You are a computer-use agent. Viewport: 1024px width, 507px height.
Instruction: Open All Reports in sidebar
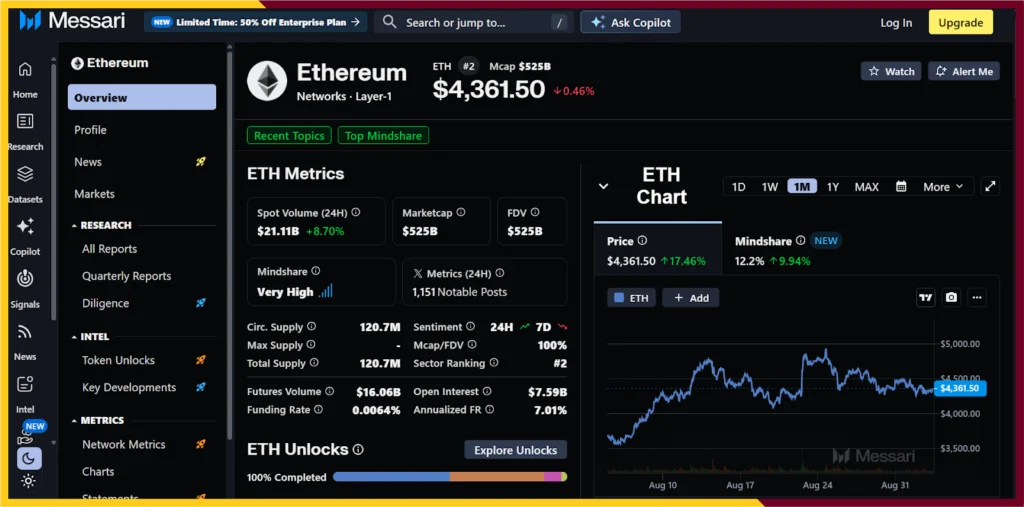(x=109, y=249)
